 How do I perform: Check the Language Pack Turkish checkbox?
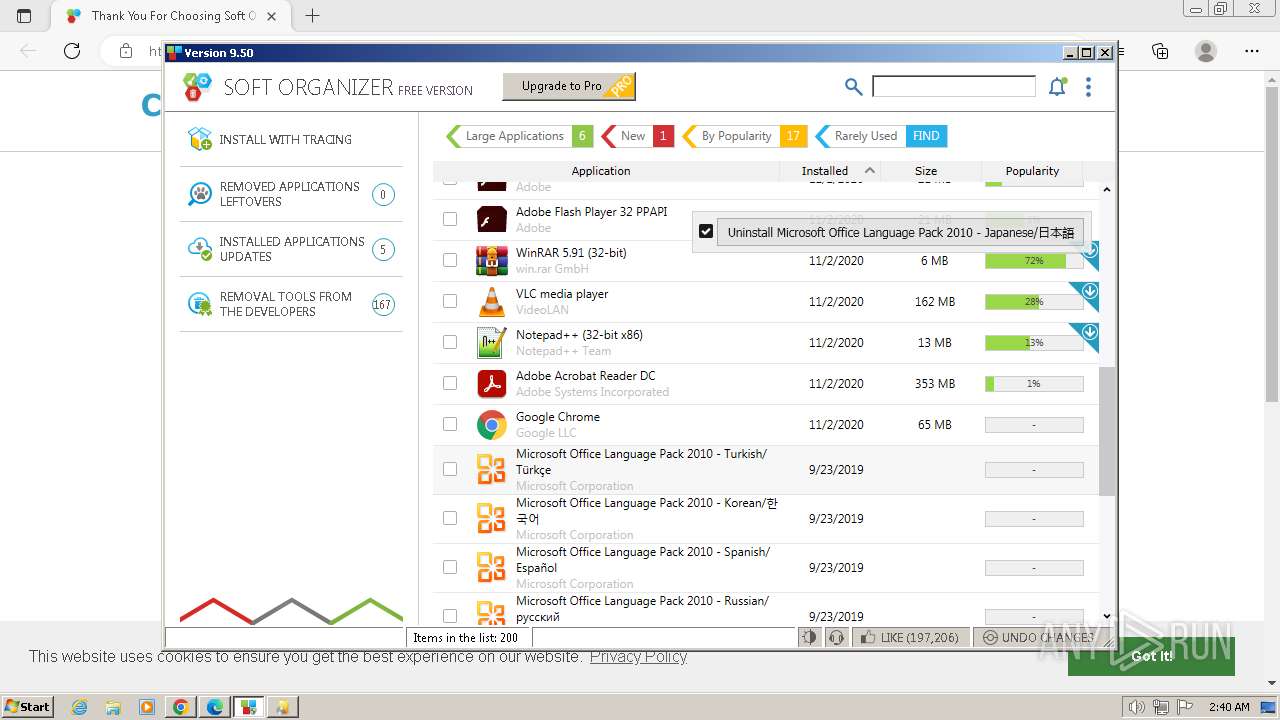pos(450,469)
